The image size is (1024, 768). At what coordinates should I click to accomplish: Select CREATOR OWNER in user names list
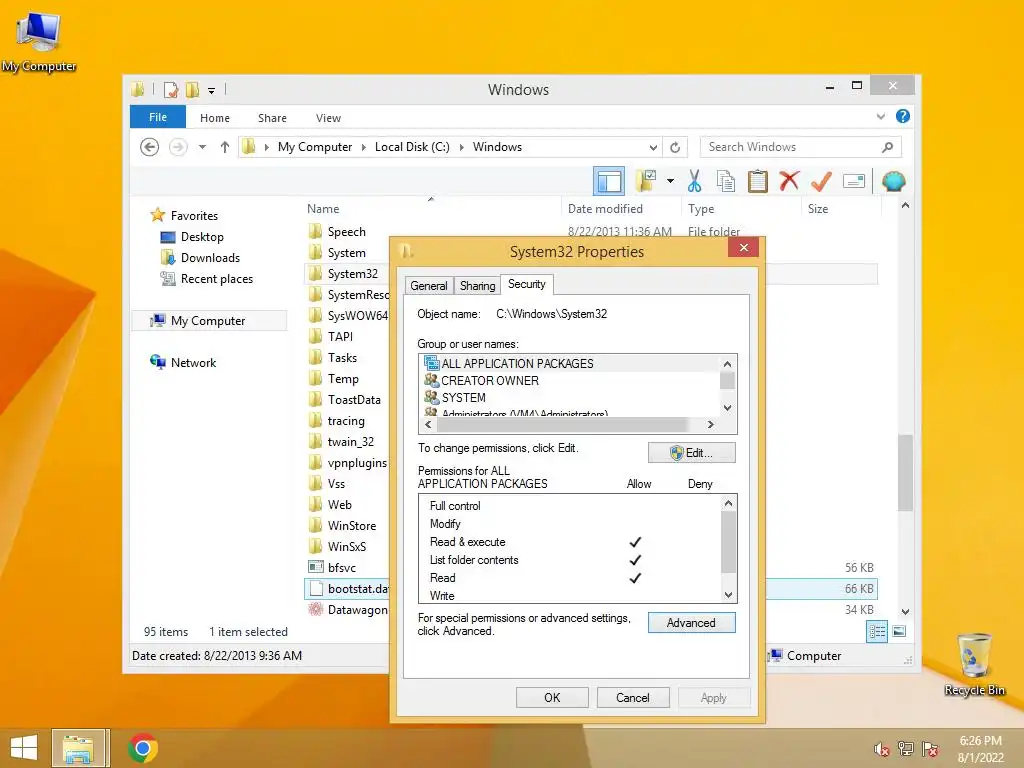point(490,381)
